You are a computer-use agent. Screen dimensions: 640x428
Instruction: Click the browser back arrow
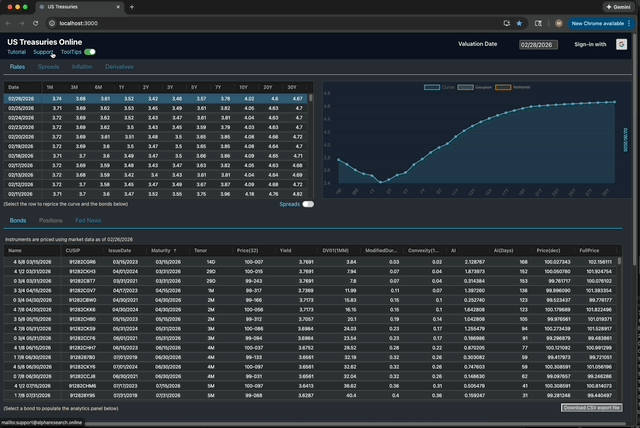(10, 22)
